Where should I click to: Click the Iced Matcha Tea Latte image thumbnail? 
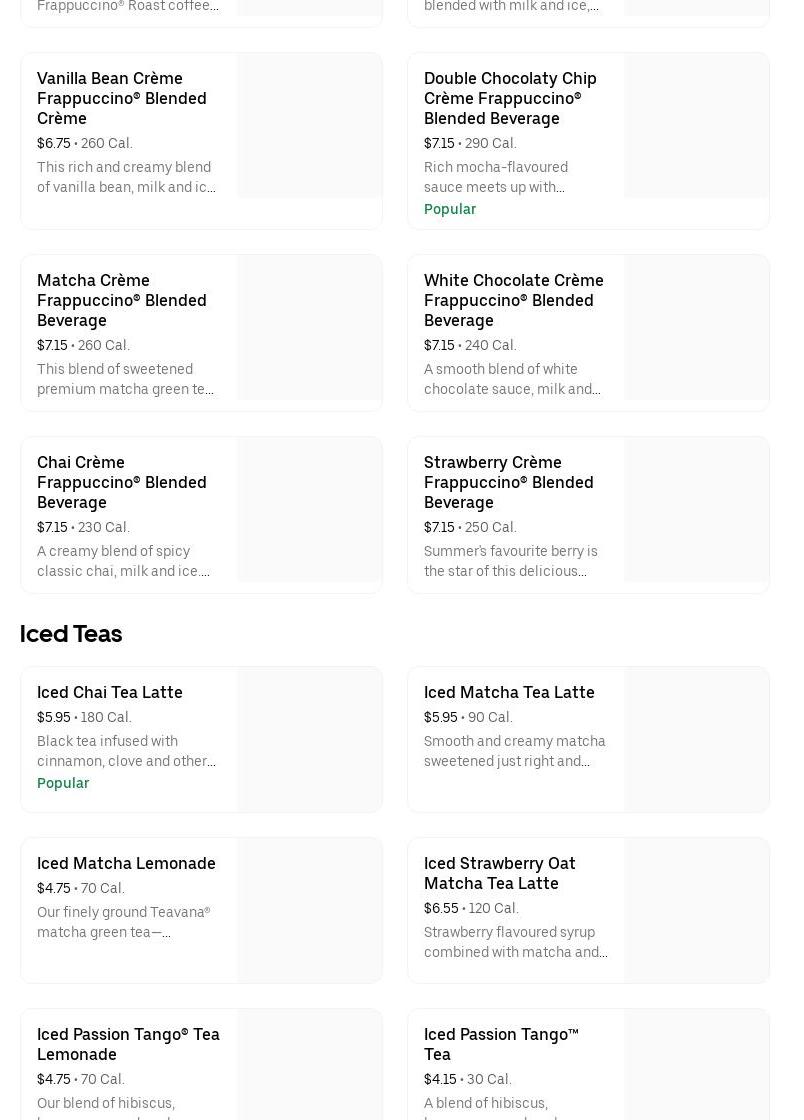[696, 739]
